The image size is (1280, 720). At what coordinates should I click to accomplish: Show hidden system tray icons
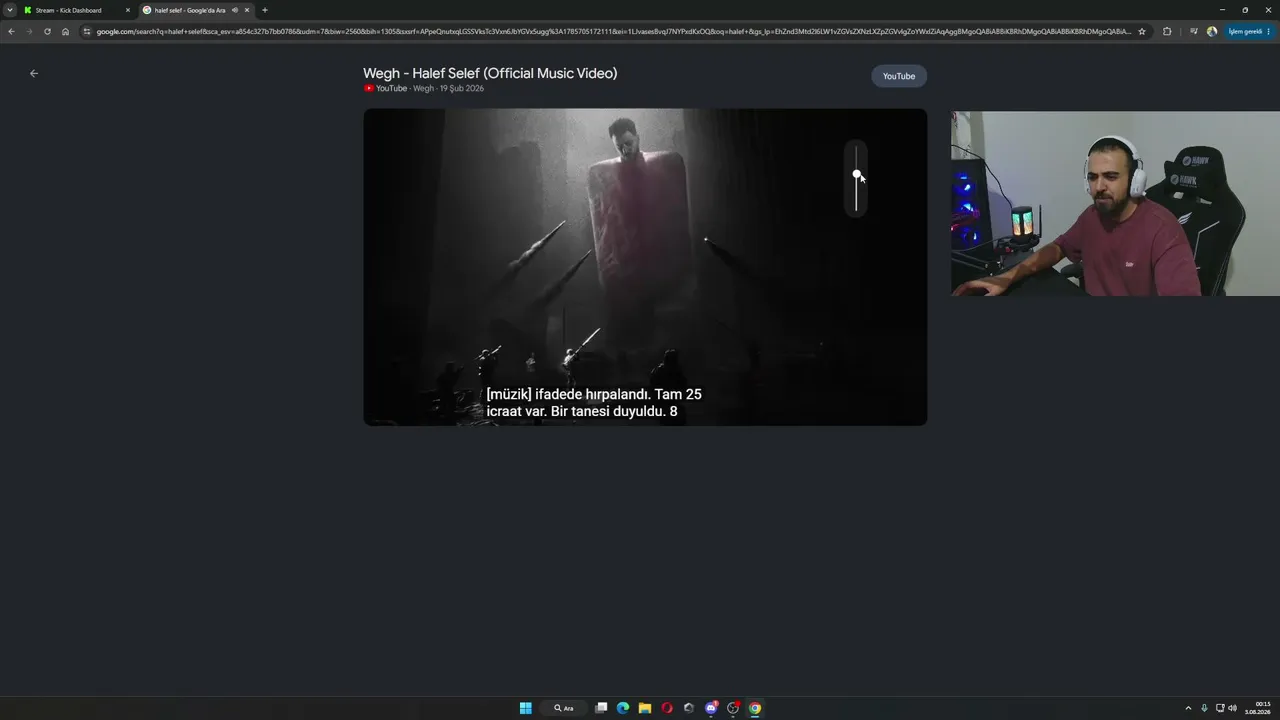pyautogui.click(x=1188, y=708)
